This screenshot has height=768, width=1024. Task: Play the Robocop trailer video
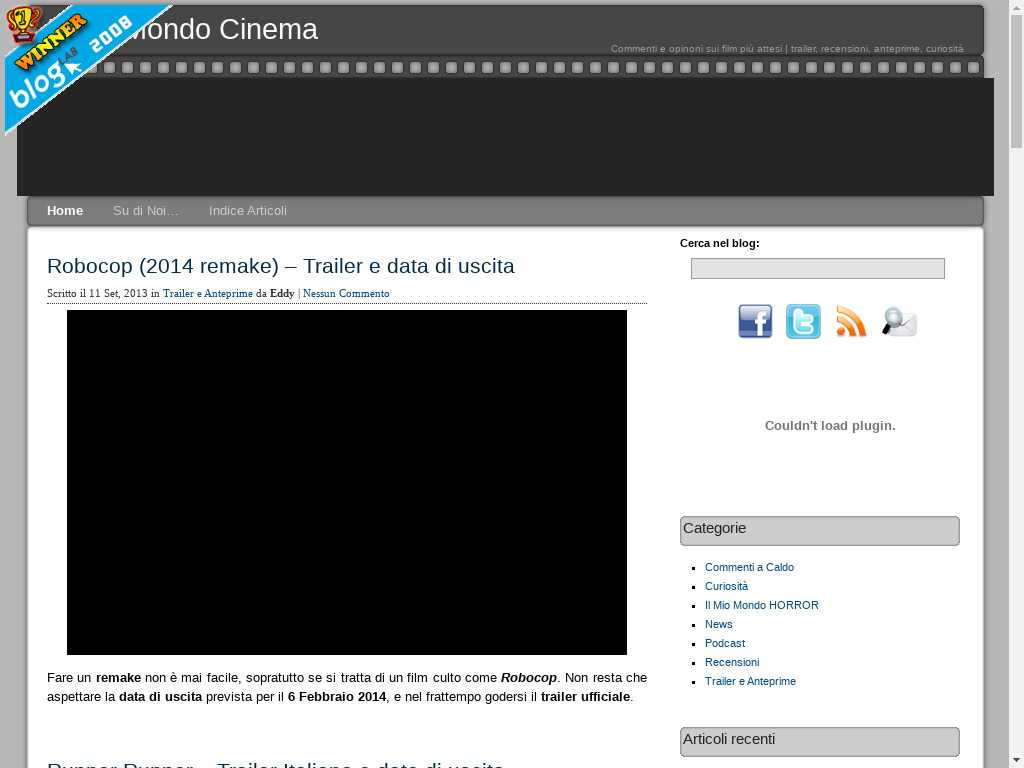[x=347, y=482]
